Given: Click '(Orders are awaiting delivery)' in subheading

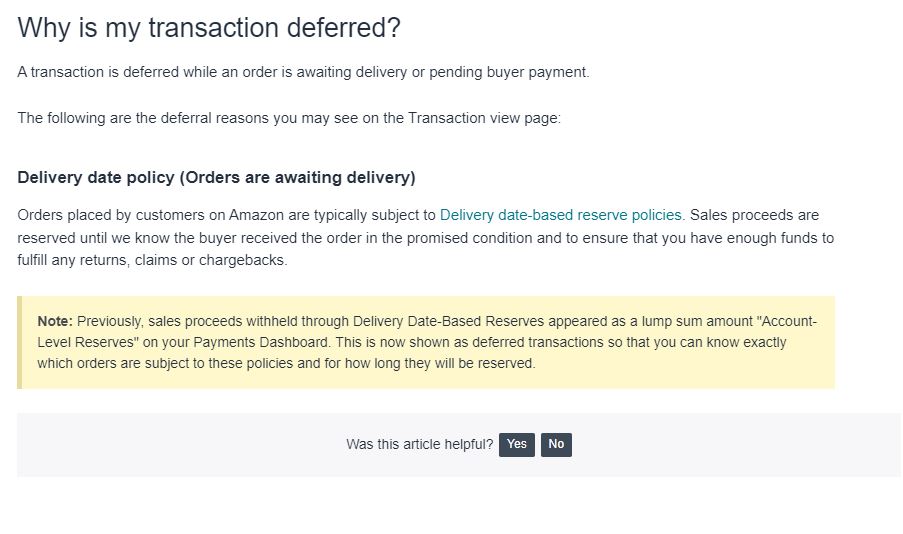Looking at the screenshot, I should pyautogui.click(x=298, y=177).
